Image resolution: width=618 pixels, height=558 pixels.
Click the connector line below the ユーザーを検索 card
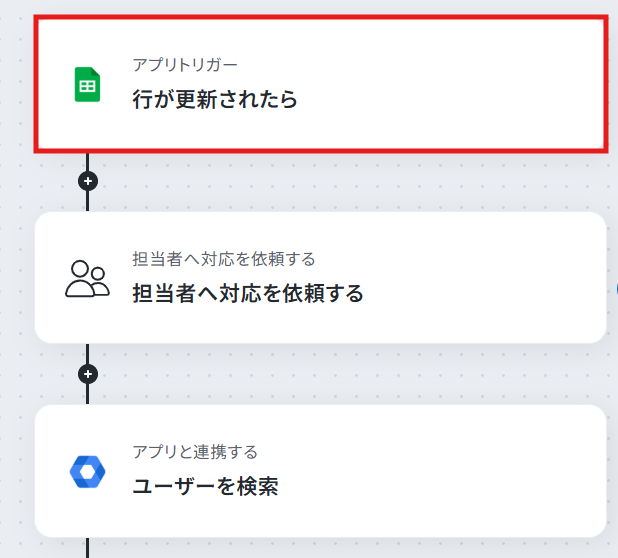coord(88,547)
